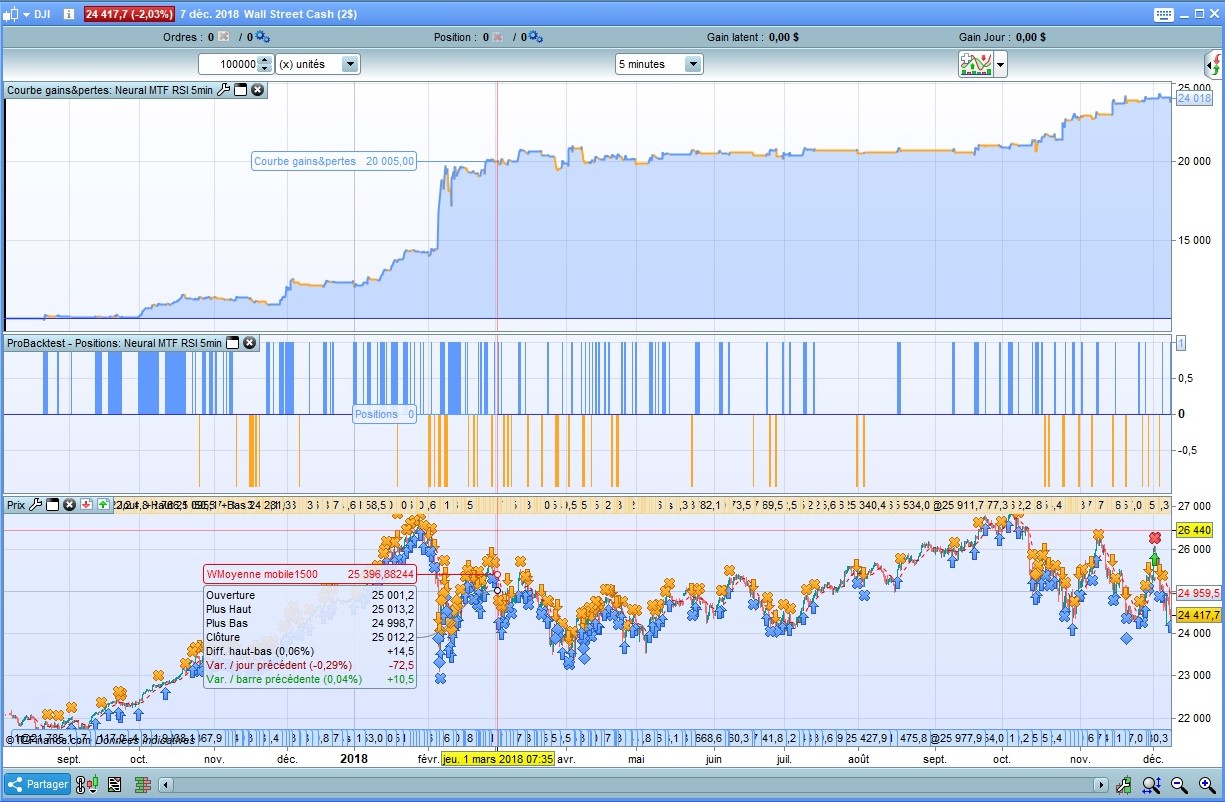The image size is (1225, 802).
Task: Open settings wrench for Courbe gains&pertes panel
Action: tap(224, 90)
